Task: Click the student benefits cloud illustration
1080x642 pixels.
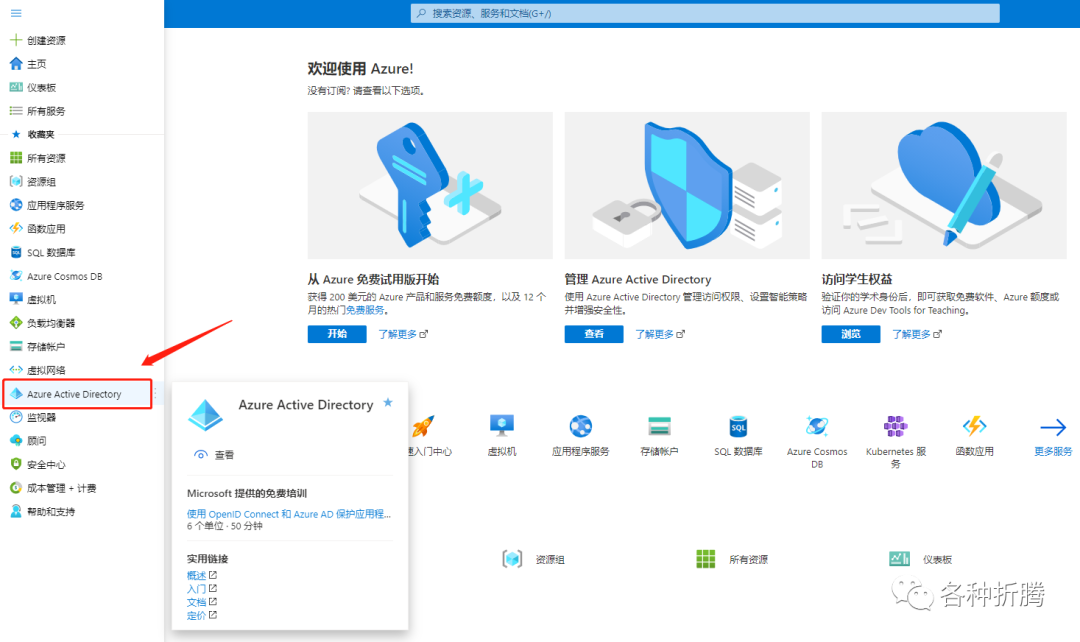Action: pos(944,185)
